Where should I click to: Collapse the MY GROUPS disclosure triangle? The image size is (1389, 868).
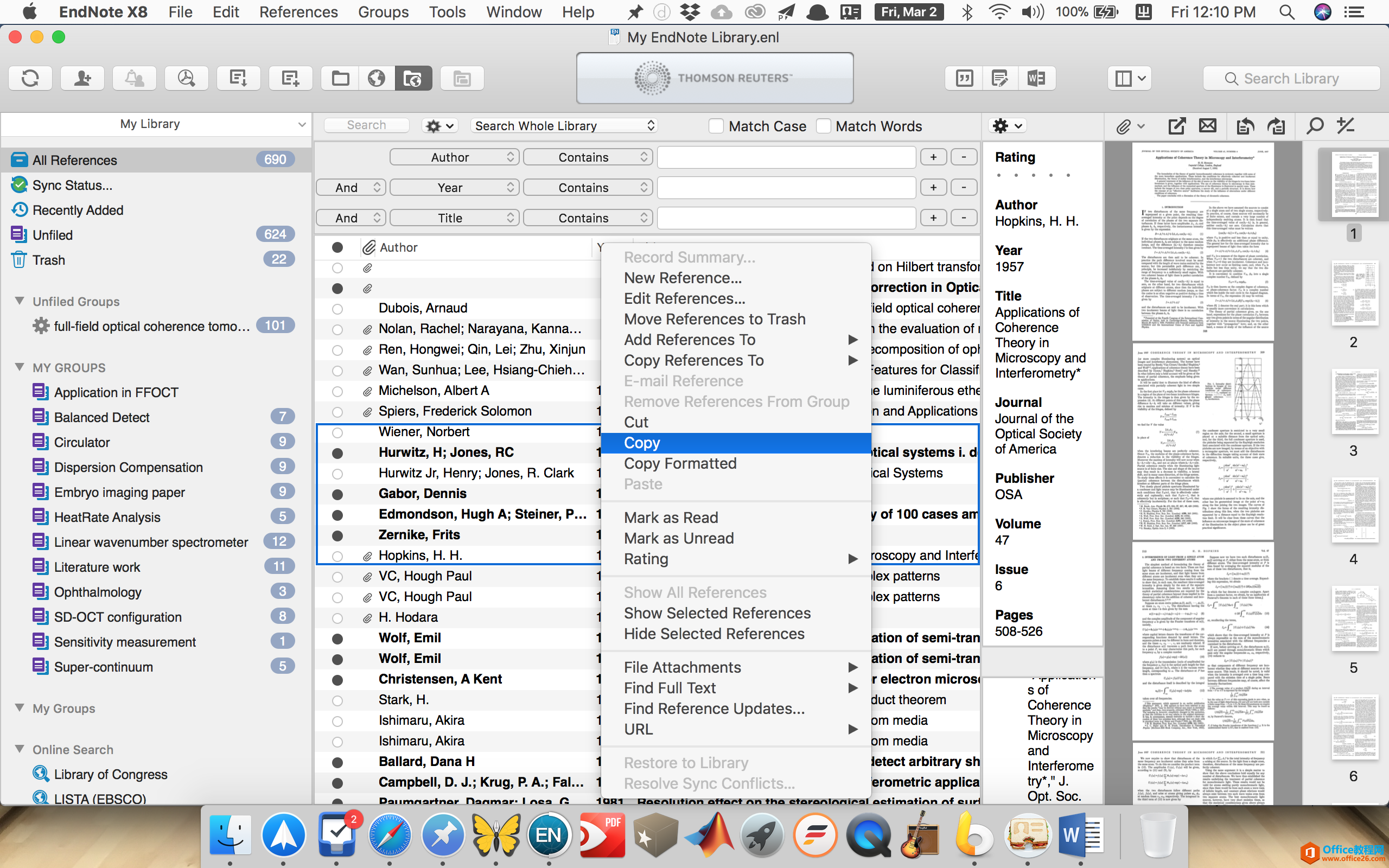tap(20, 367)
